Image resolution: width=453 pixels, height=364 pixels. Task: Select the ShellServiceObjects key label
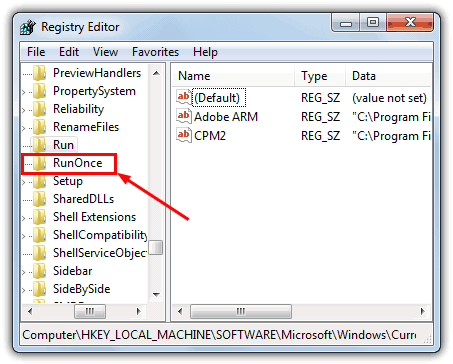pos(100,253)
